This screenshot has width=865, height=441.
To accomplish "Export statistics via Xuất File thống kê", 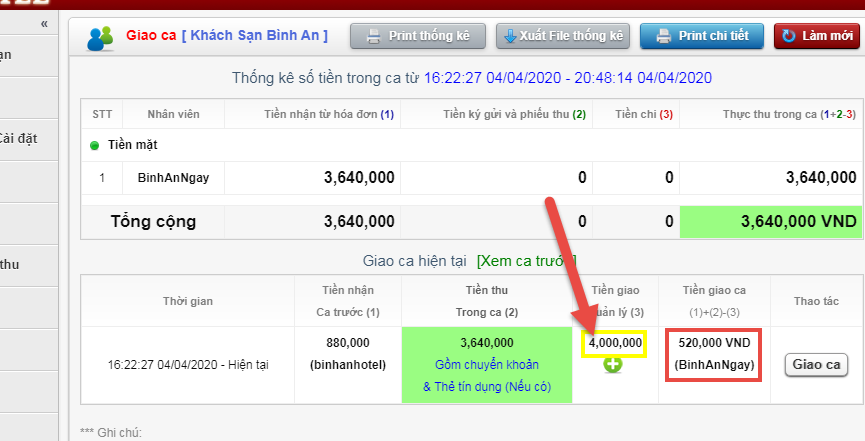I will (x=562, y=36).
